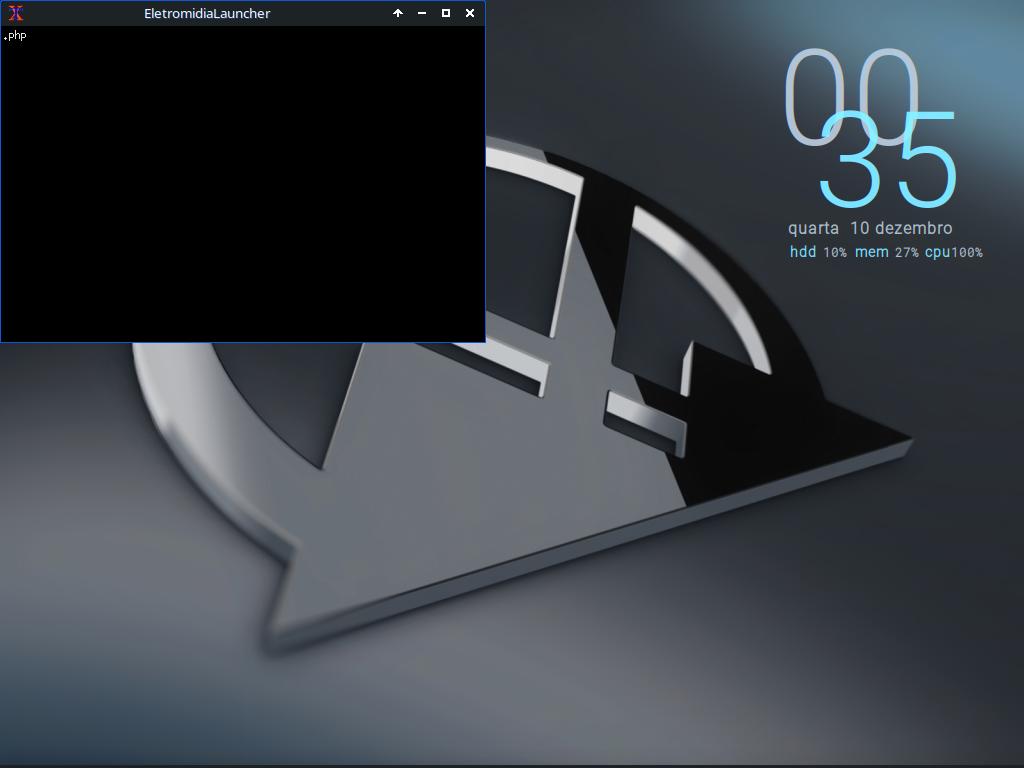Image resolution: width=1024 pixels, height=768 pixels.
Task: Close the EletromidiaLauncher window
Action: coord(470,13)
